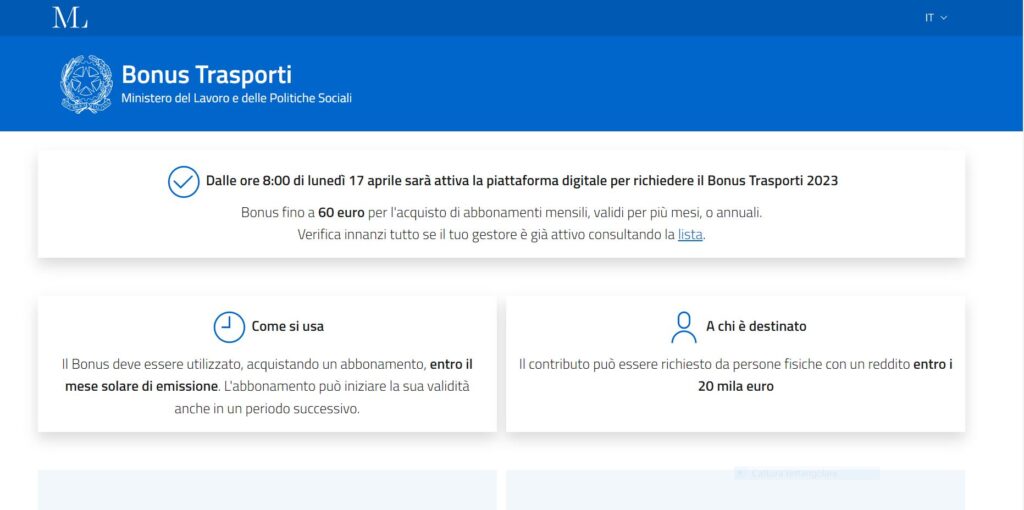Click the checkmark circle icon in announcement

[184, 182]
